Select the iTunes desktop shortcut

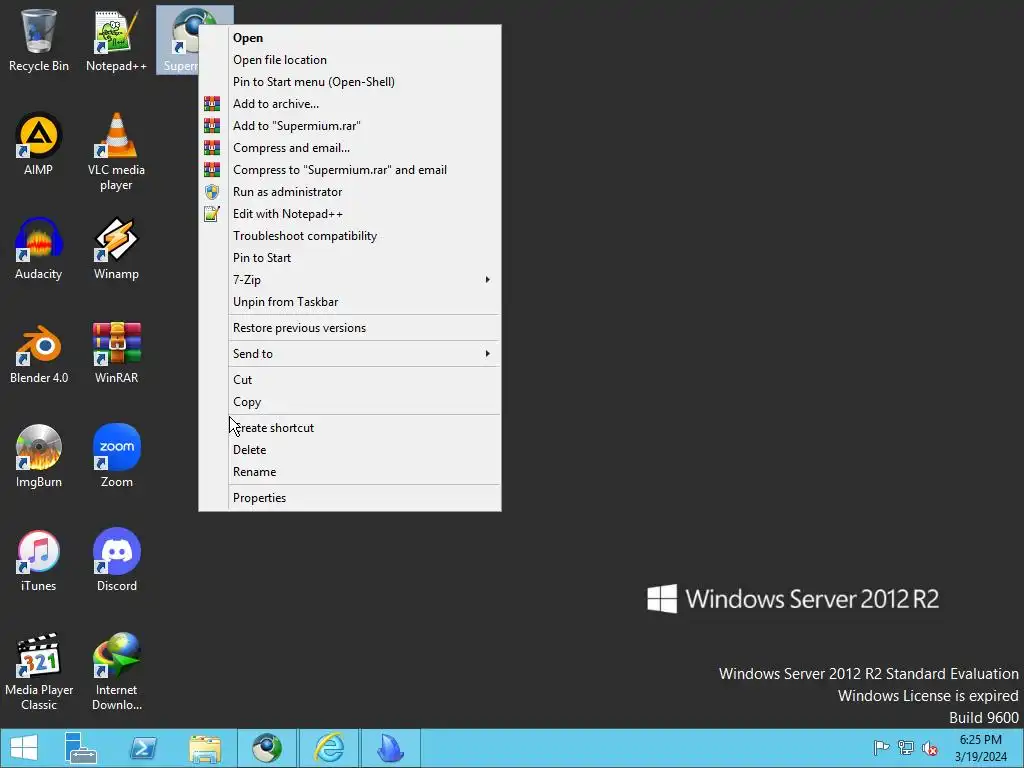39,560
